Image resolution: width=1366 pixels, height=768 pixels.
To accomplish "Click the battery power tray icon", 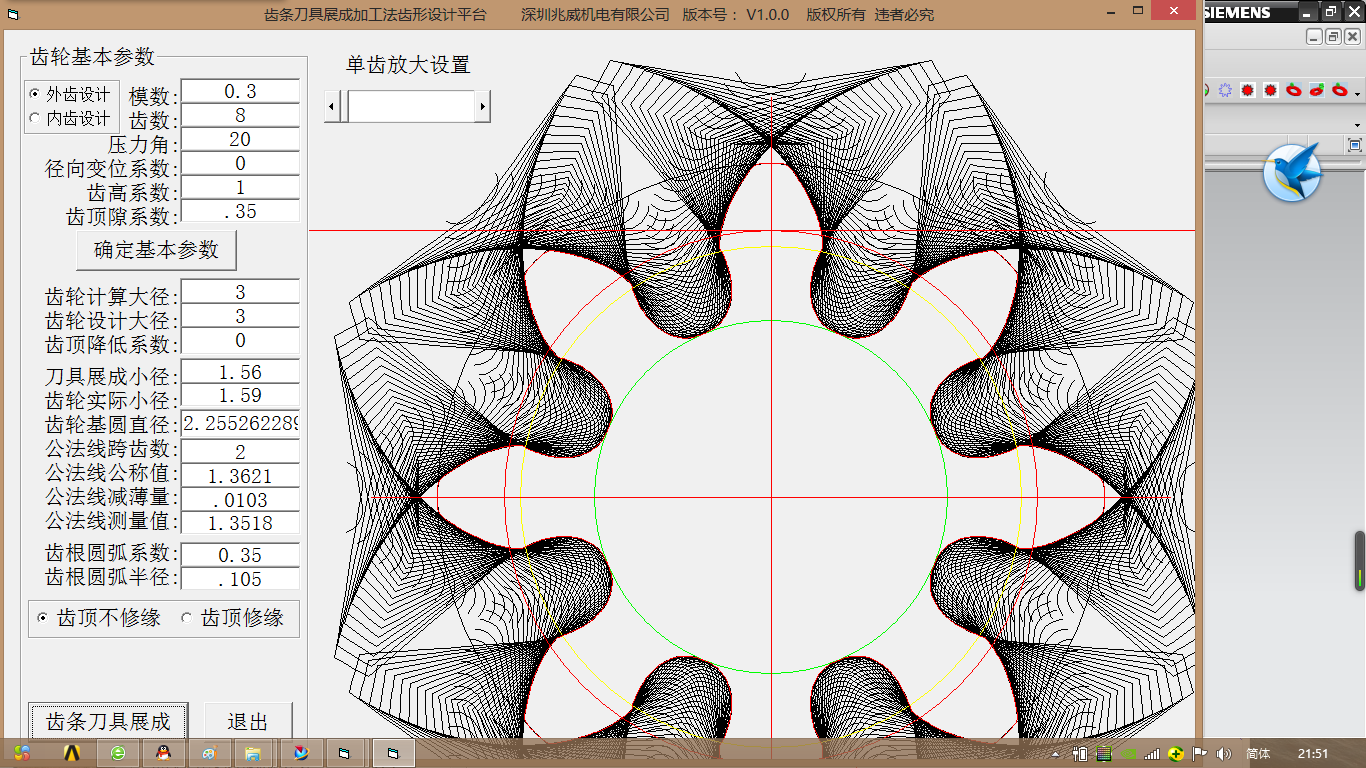I will 1081,754.
